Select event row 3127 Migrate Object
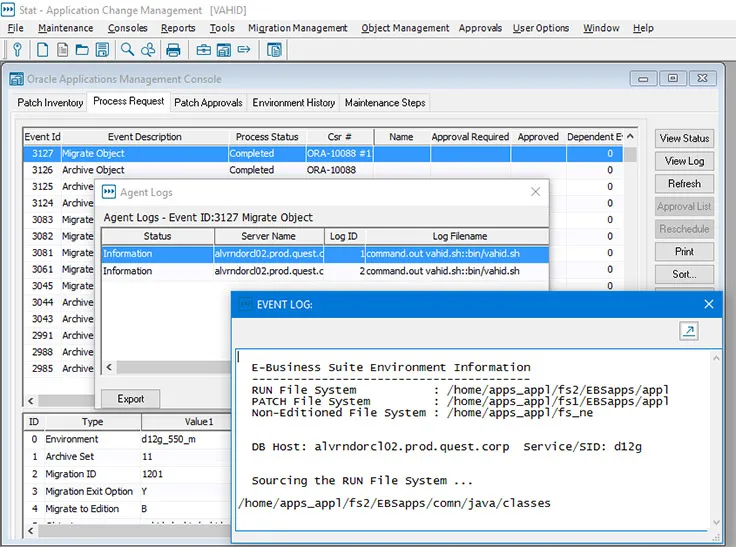Screen dimensions: 736x547 point(323,154)
